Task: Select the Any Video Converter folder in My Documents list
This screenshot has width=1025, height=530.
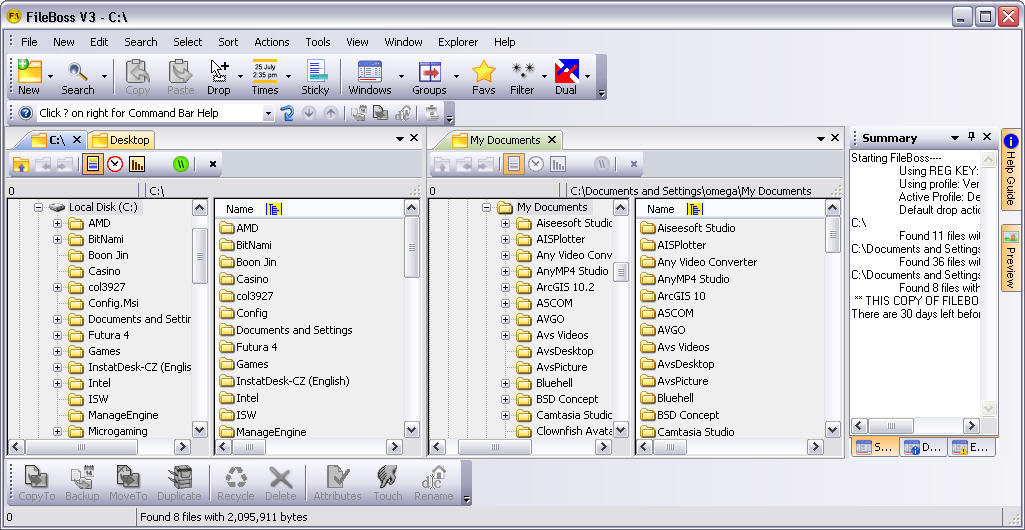Action: 707,262
